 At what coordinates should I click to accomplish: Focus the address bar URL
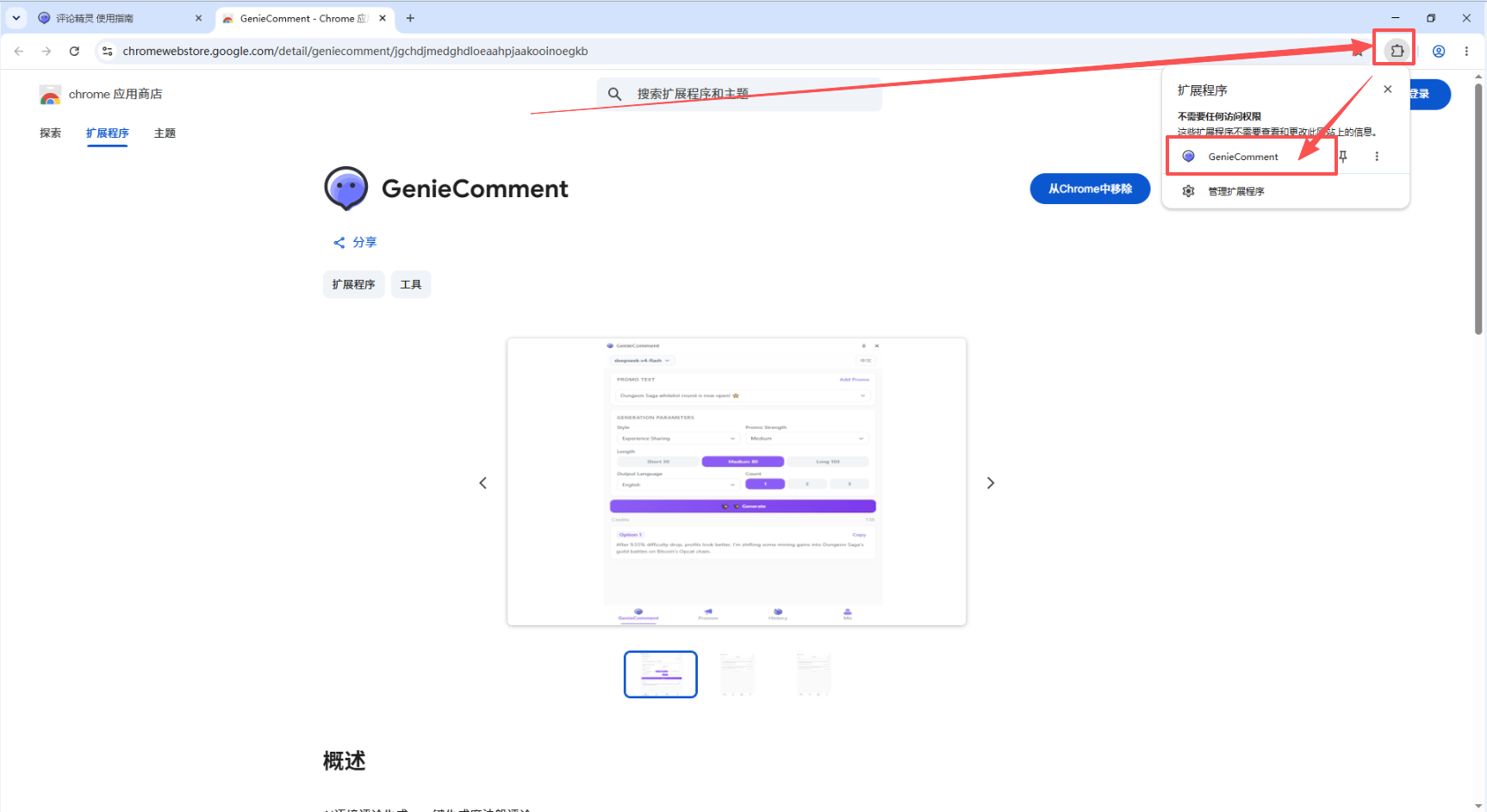pyautogui.click(x=355, y=52)
